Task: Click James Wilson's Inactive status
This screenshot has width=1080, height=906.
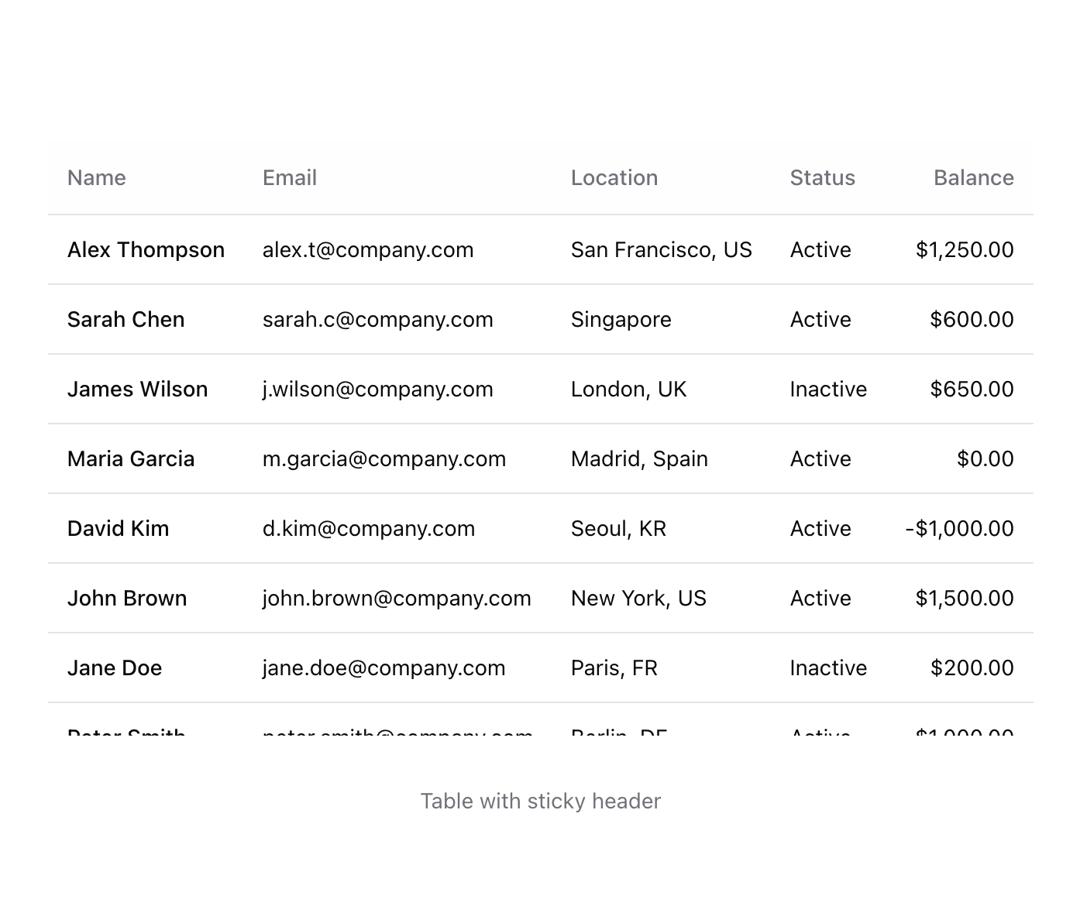Action: pyautogui.click(x=828, y=389)
